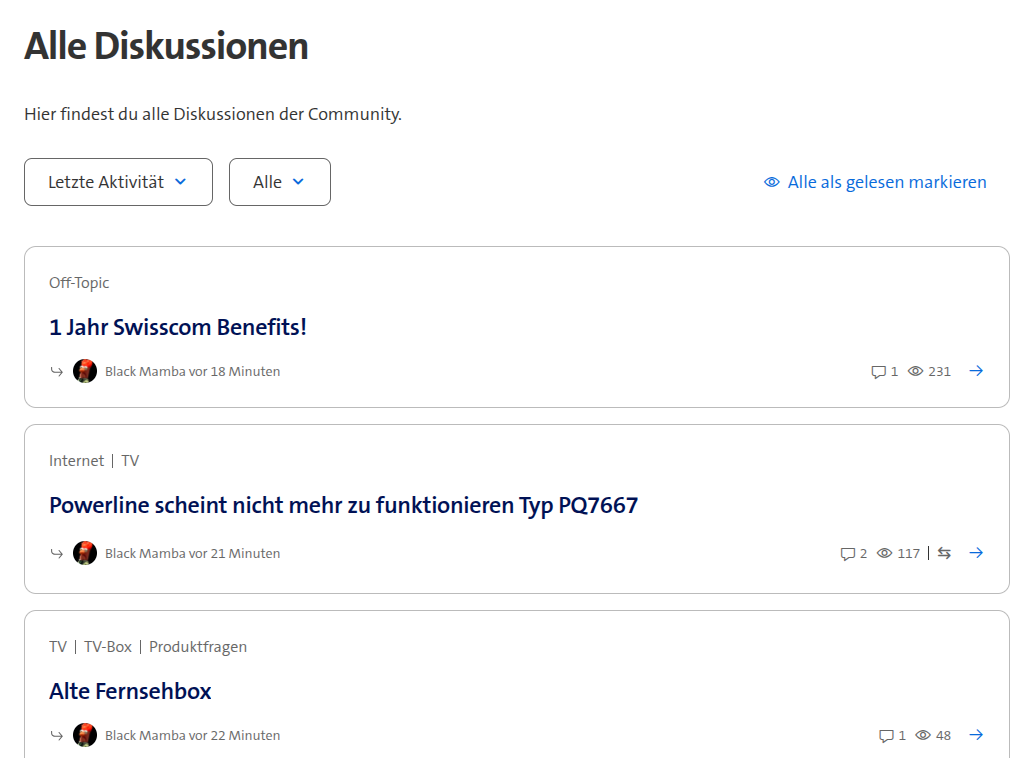Click comment bubble icon on Powerline post
1032x758 pixels.
[848, 554]
